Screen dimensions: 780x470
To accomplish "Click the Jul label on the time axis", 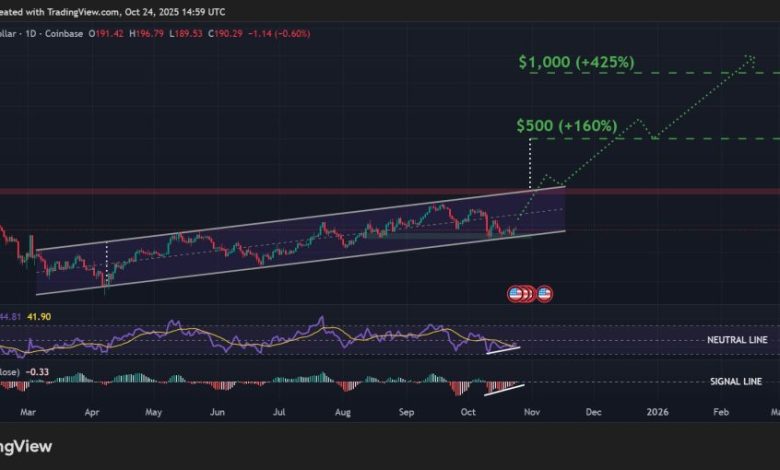I will pyautogui.click(x=279, y=412).
